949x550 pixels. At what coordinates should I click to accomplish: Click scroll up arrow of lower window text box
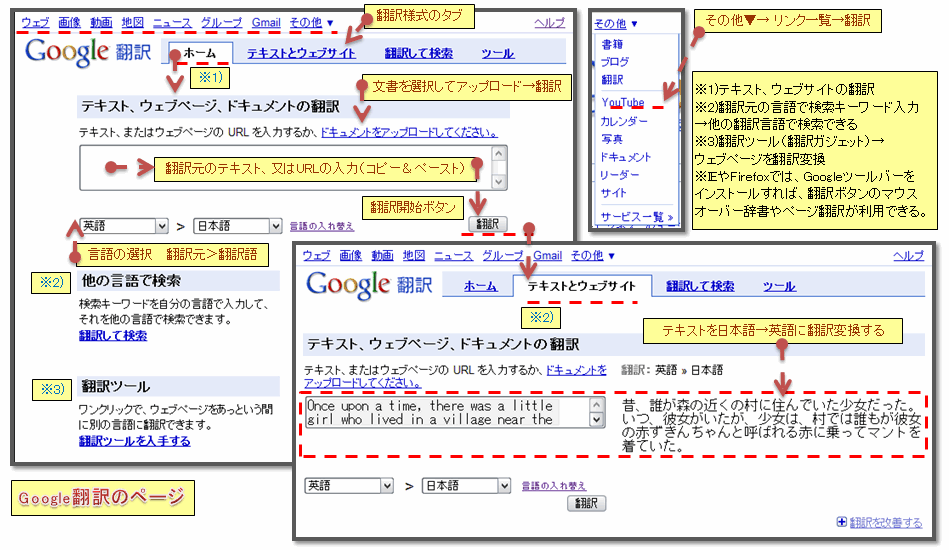597,405
